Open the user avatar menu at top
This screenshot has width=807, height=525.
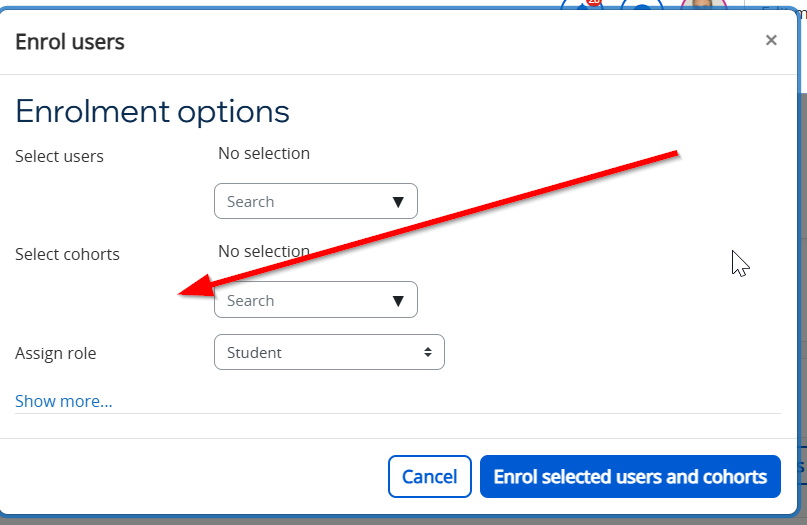(704, 4)
